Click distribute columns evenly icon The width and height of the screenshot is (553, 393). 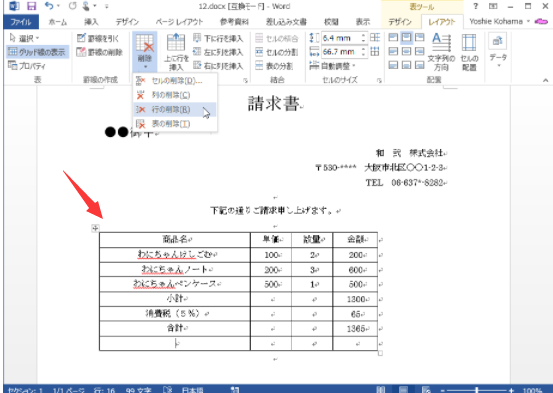pos(375,52)
